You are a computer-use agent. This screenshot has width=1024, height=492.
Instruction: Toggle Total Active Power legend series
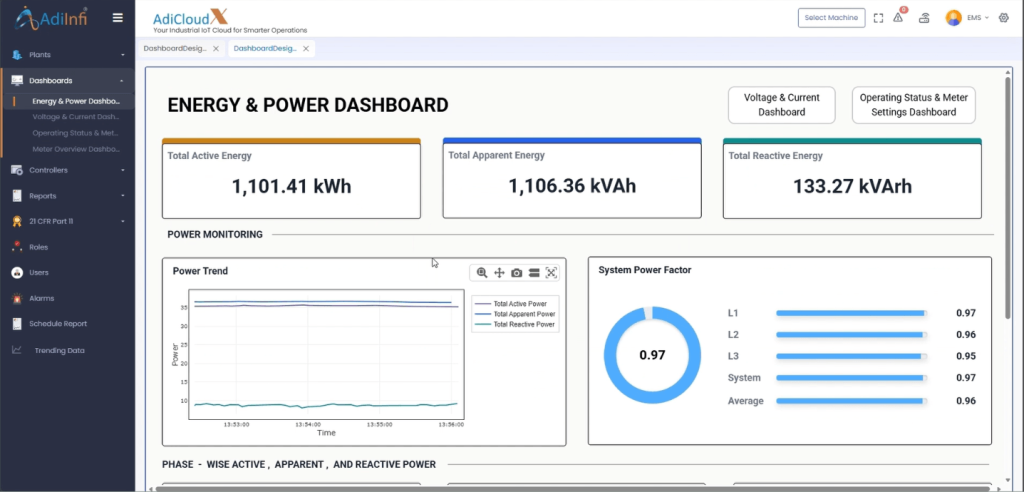515,304
